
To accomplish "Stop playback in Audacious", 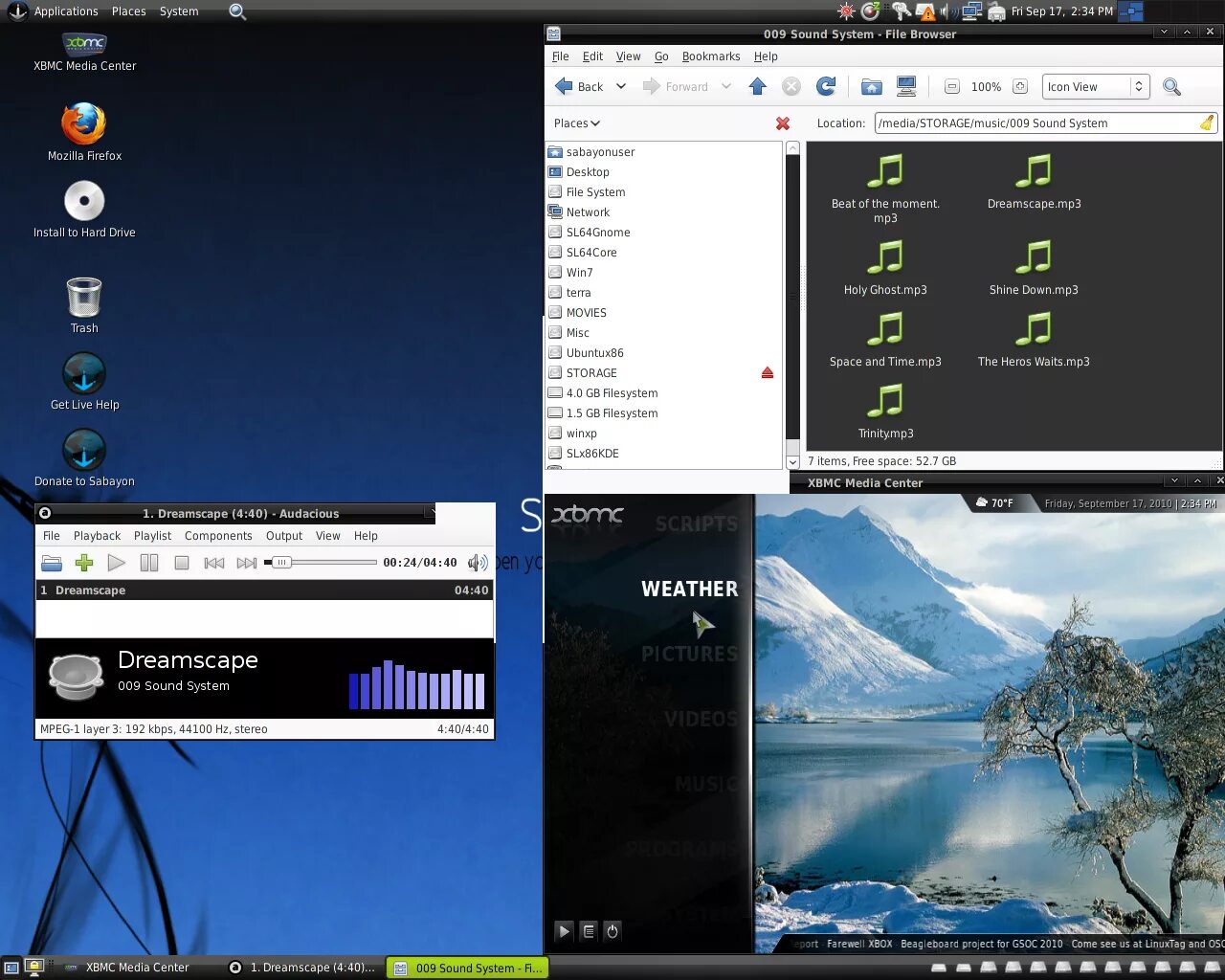I will [x=182, y=563].
